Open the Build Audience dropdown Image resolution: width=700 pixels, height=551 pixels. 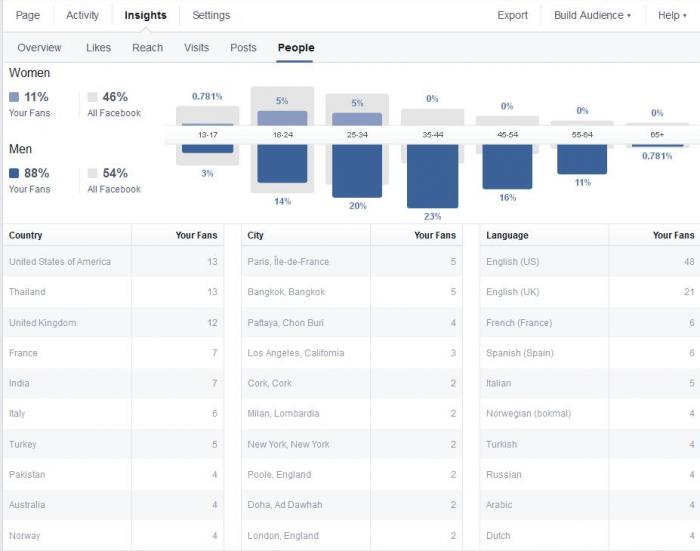coord(592,15)
